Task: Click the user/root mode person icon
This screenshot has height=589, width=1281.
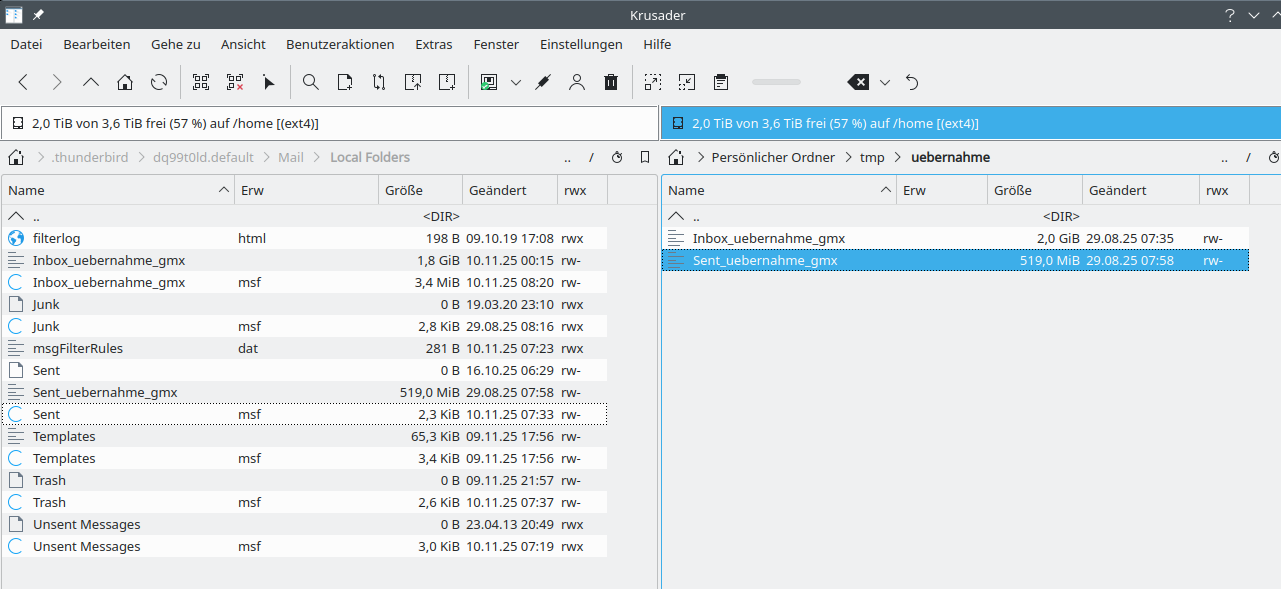Action: pos(577,82)
